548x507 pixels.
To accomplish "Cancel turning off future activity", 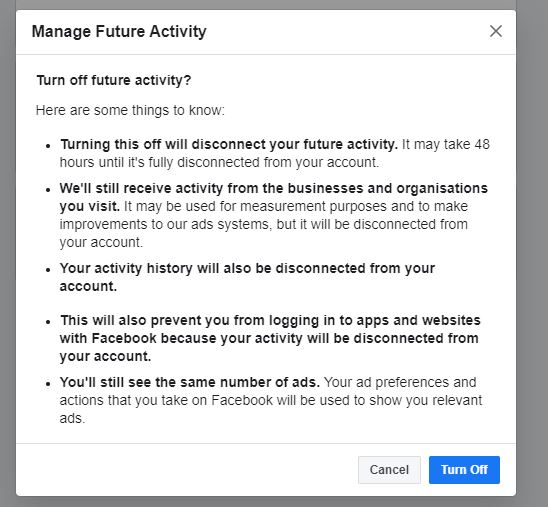I will (x=389, y=470).
